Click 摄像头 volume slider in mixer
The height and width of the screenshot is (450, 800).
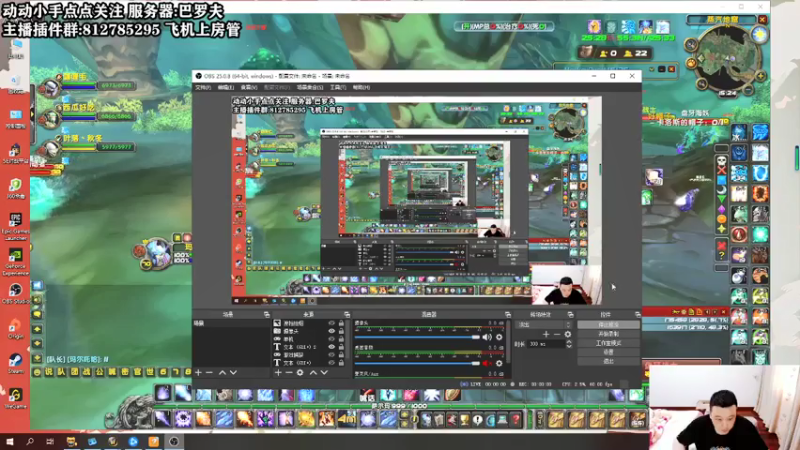417,337
